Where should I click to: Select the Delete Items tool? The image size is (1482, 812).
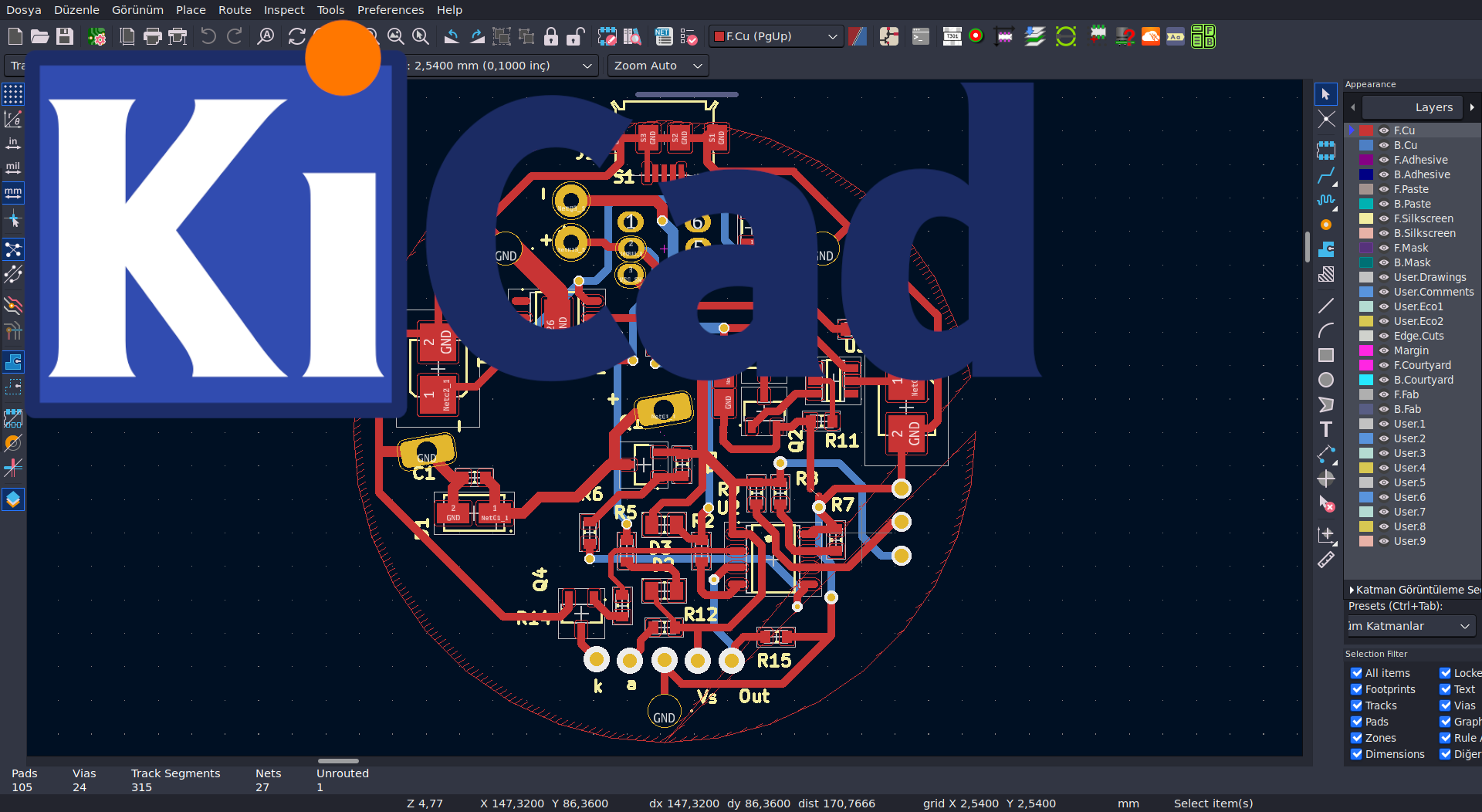point(1326,504)
